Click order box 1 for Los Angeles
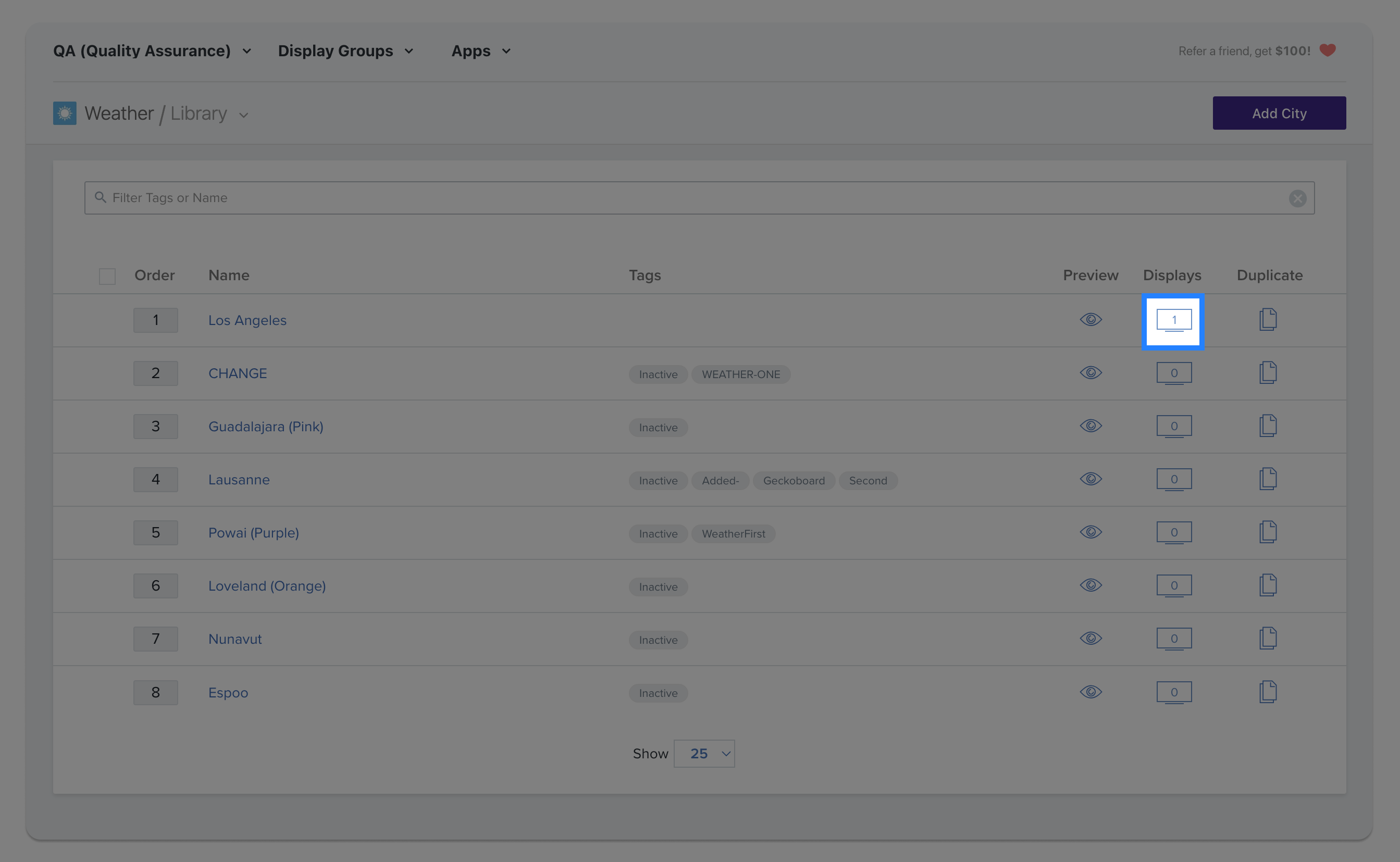Screen dimensions: 1400x862 (x=155, y=320)
